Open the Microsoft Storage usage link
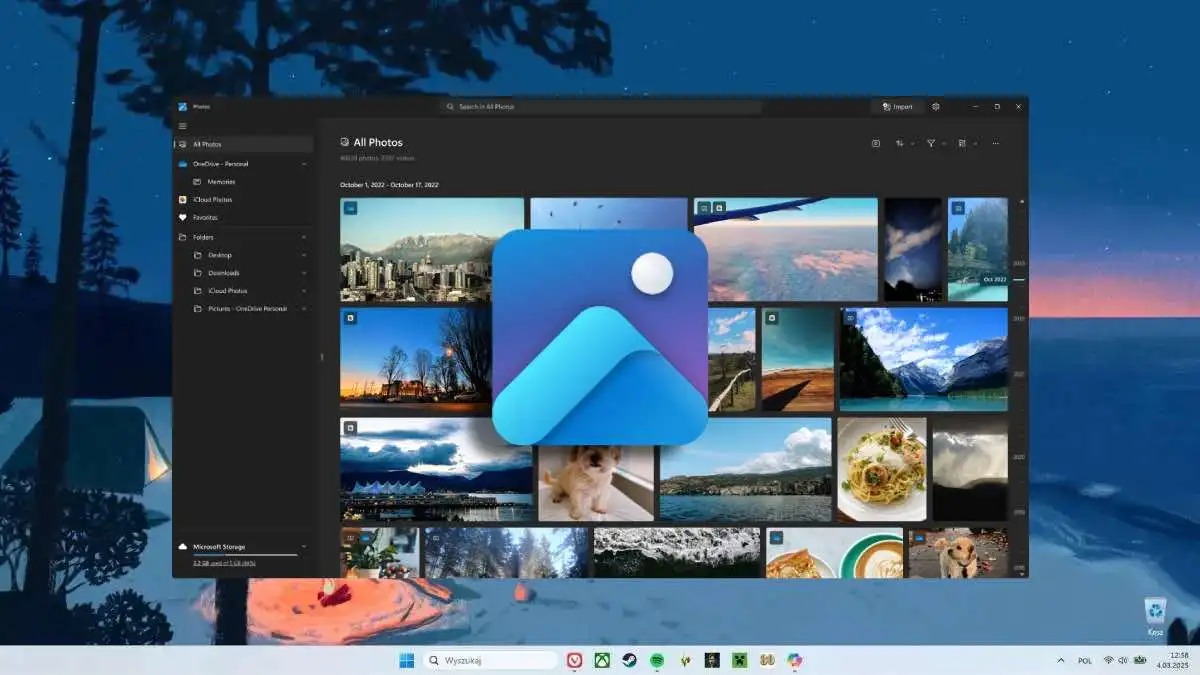 click(x=225, y=565)
